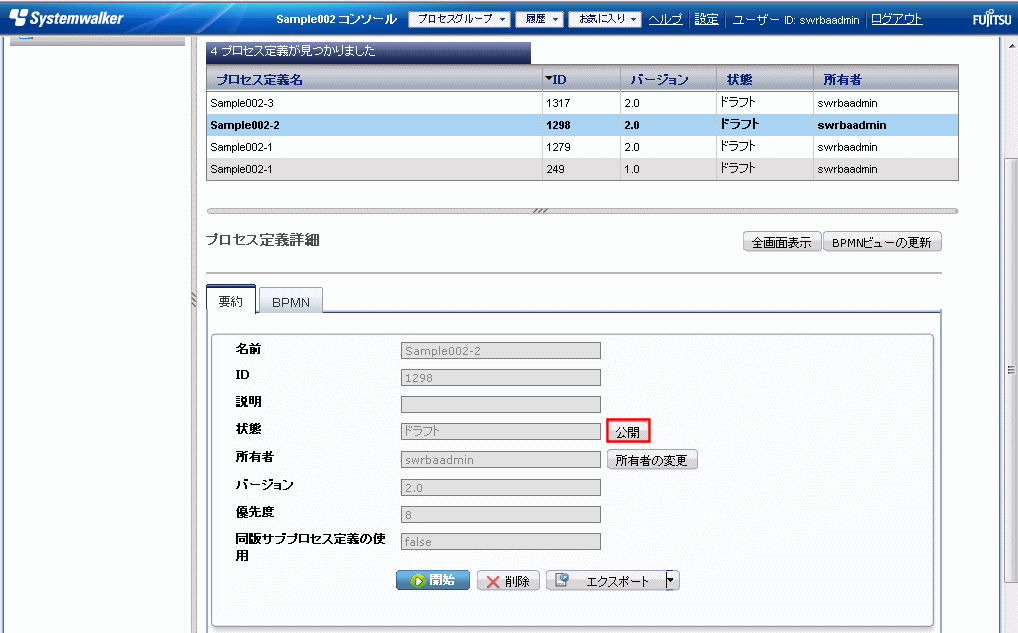Click the Fujitsu logo
Screen dimensions: 1018x633
991,19
